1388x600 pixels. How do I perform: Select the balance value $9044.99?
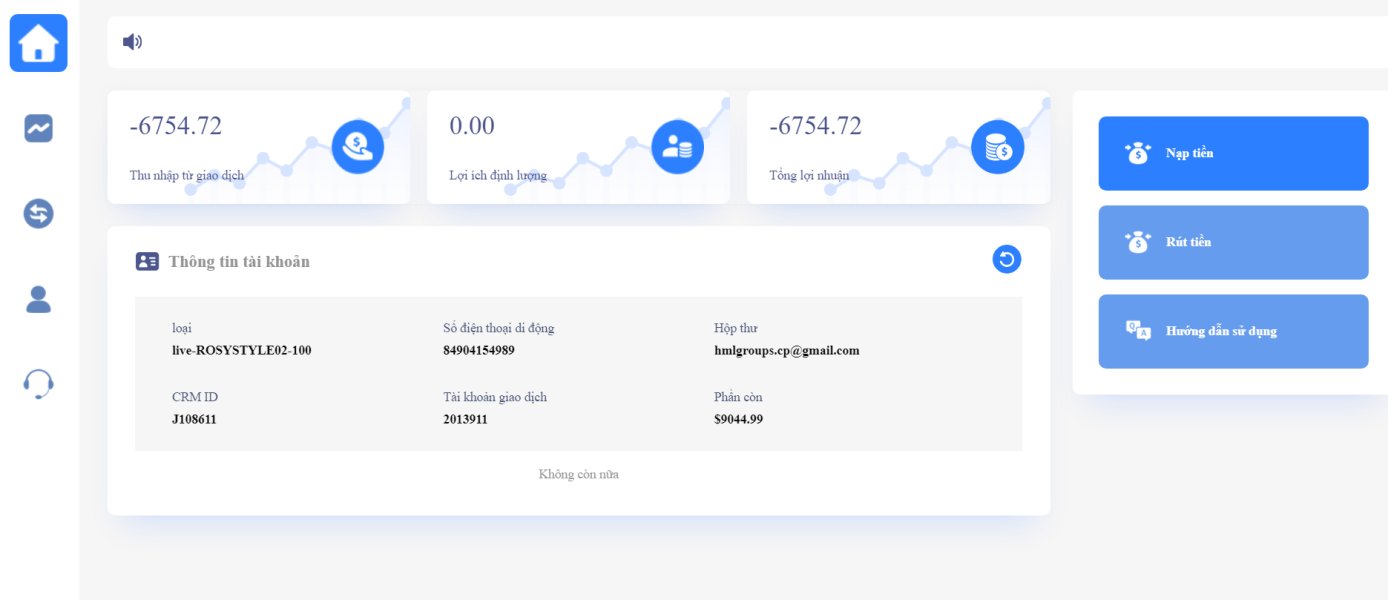(738, 420)
